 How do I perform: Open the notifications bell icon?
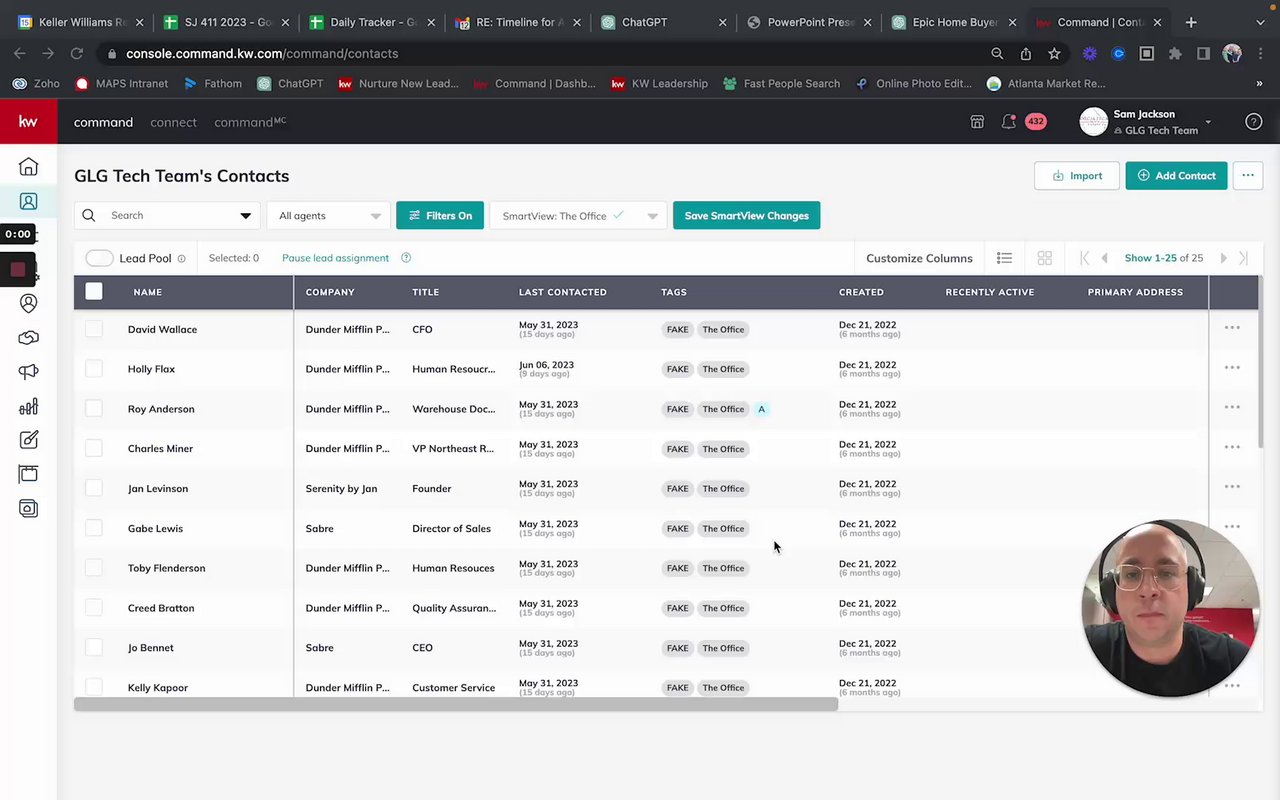tap(1009, 122)
